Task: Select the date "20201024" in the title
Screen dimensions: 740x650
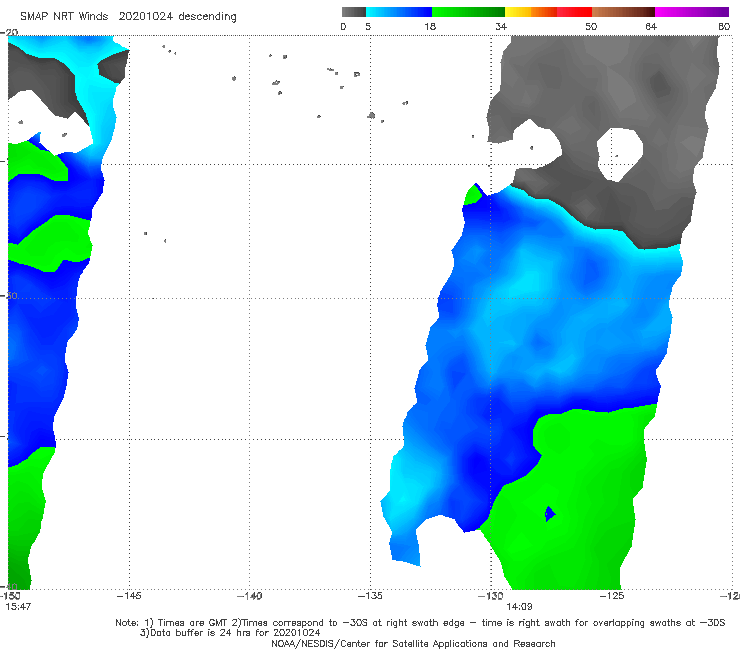Action: tap(146, 17)
